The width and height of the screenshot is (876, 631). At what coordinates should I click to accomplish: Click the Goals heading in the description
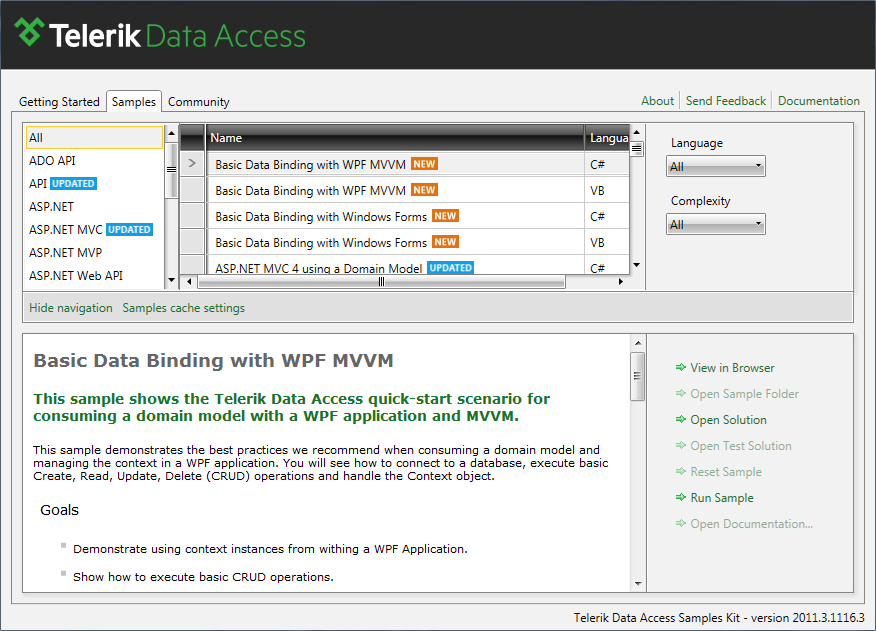[x=59, y=510]
